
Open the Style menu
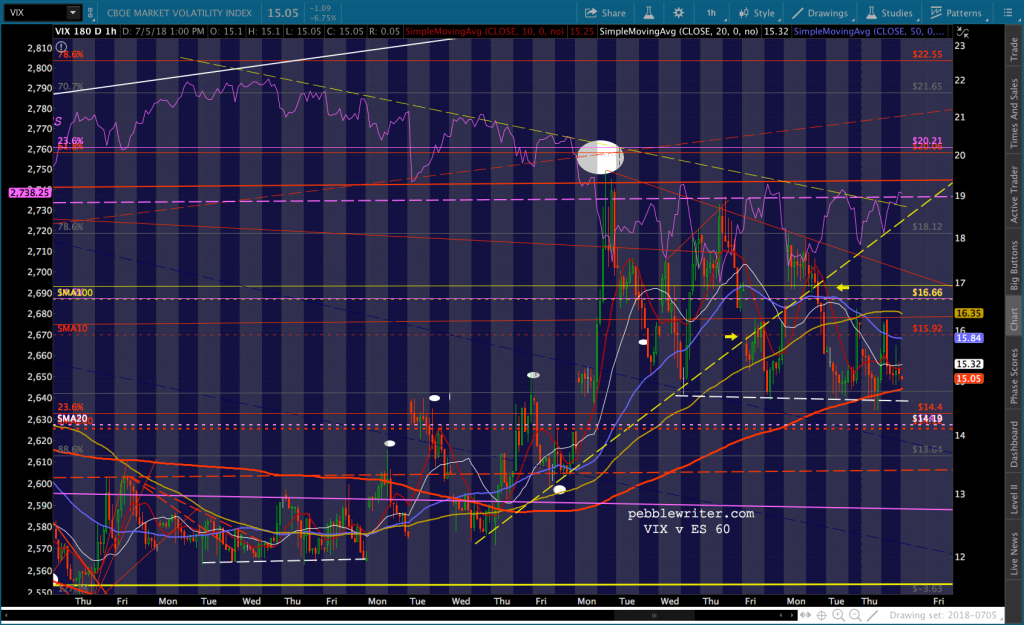click(x=755, y=13)
